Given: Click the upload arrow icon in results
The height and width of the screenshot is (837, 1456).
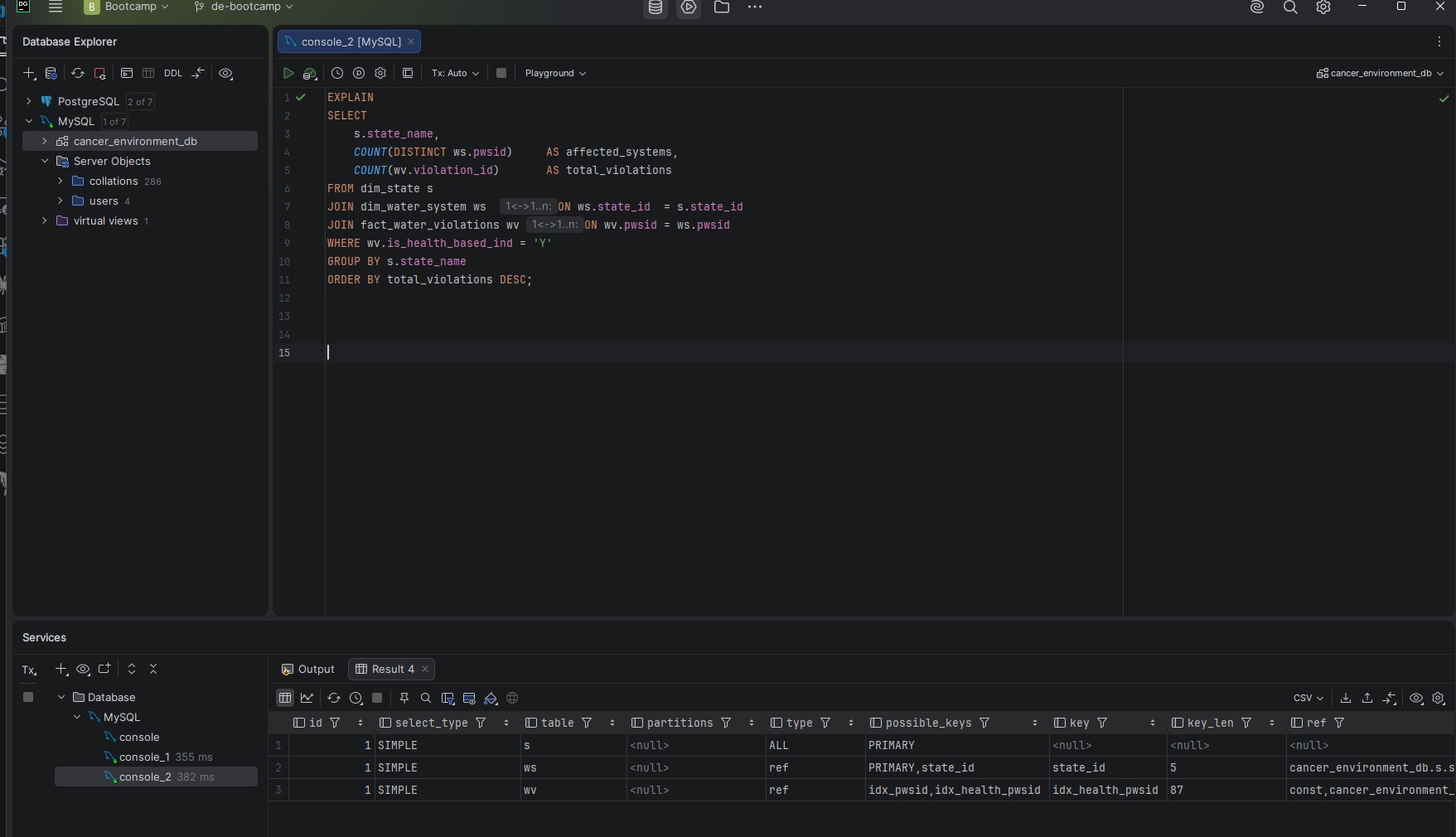Looking at the screenshot, I should click(x=1367, y=698).
